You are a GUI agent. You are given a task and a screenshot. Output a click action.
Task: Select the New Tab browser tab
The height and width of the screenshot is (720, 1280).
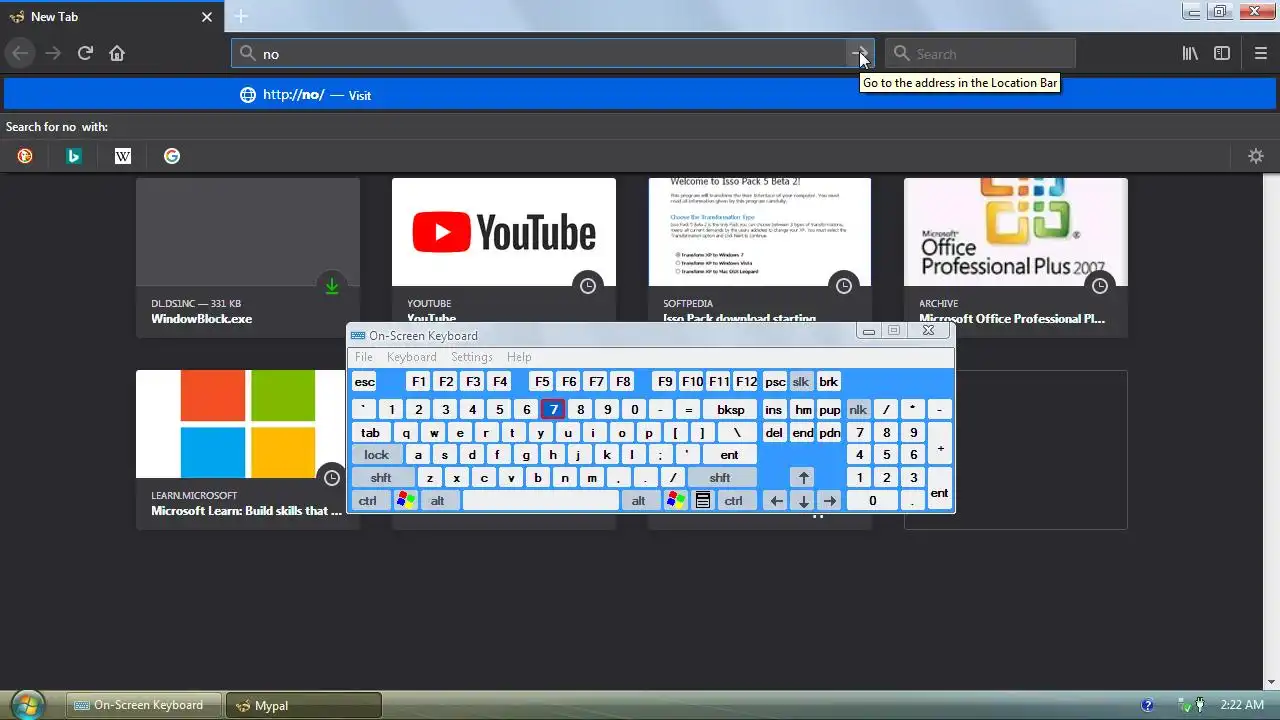click(x=112, y=17)
